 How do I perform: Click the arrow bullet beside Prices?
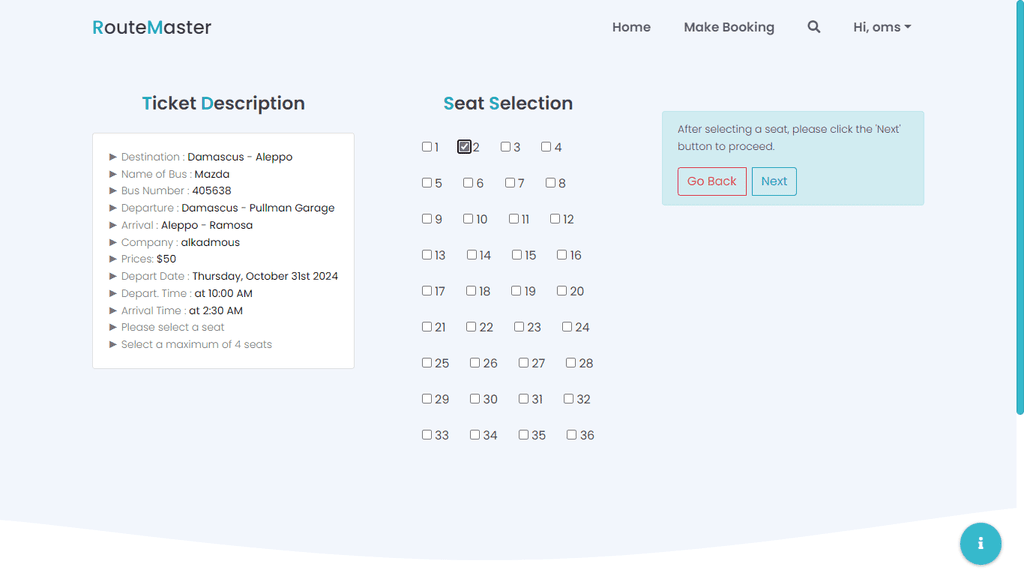click(113, 259)
